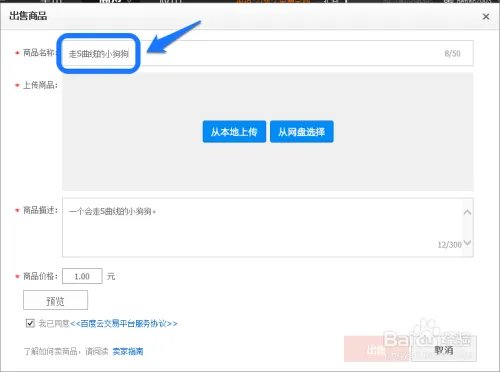Screen dimensions: 500x372
Task: Focus the 商品描述 text area
Action: [268, 227]
